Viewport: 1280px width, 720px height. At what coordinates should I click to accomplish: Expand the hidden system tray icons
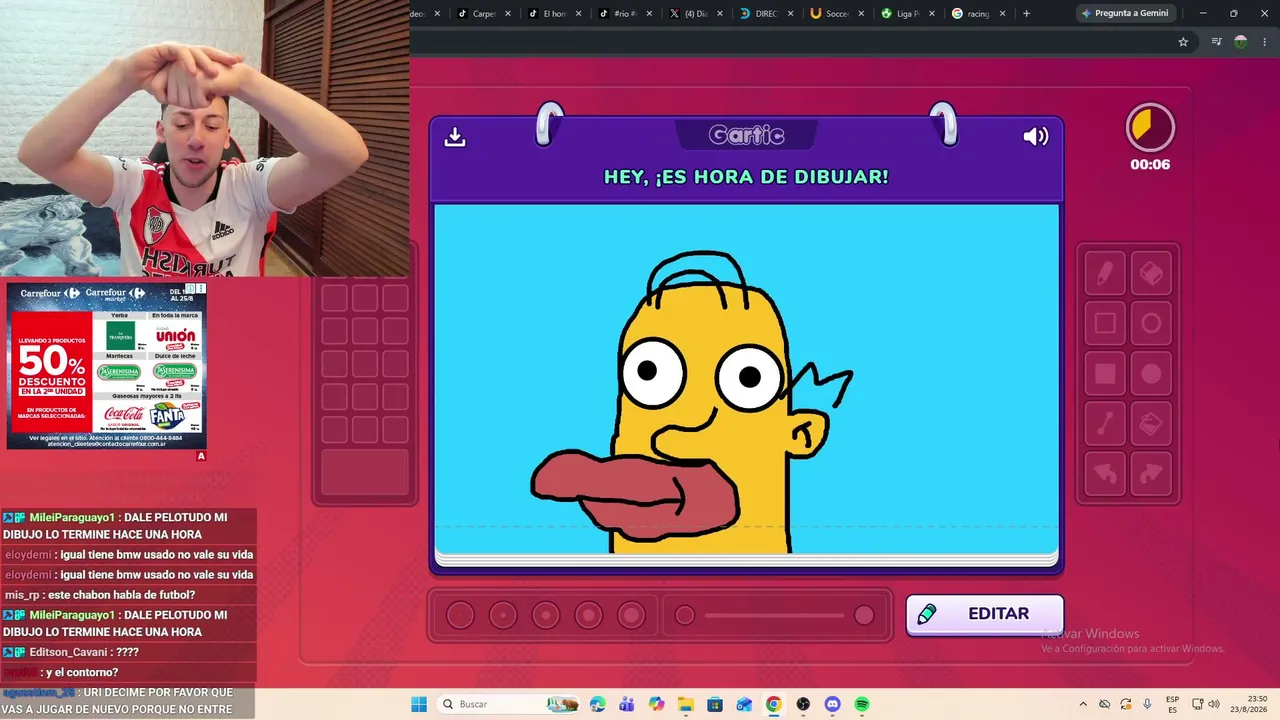[1083, 704]
